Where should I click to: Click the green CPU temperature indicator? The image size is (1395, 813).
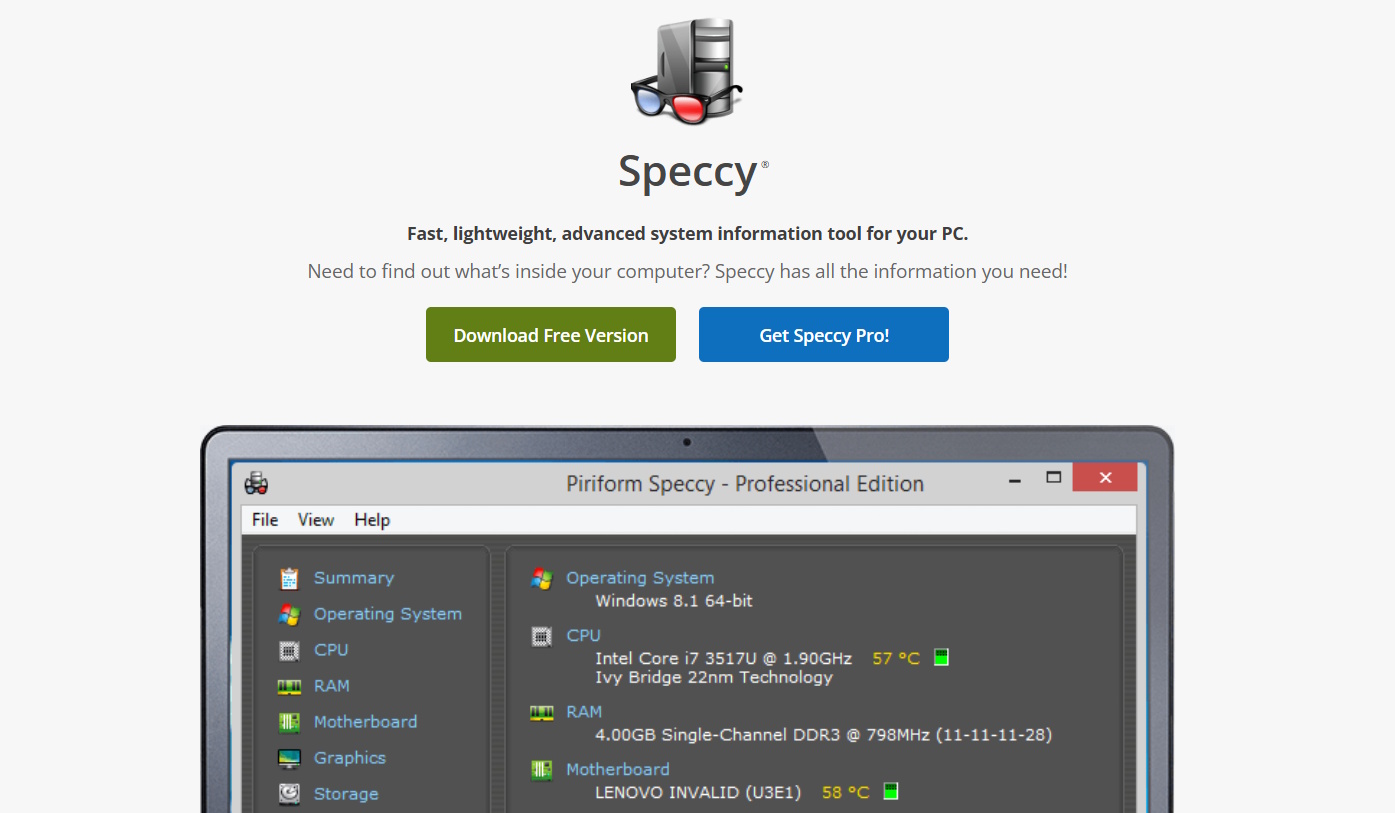tap(941, 658)
